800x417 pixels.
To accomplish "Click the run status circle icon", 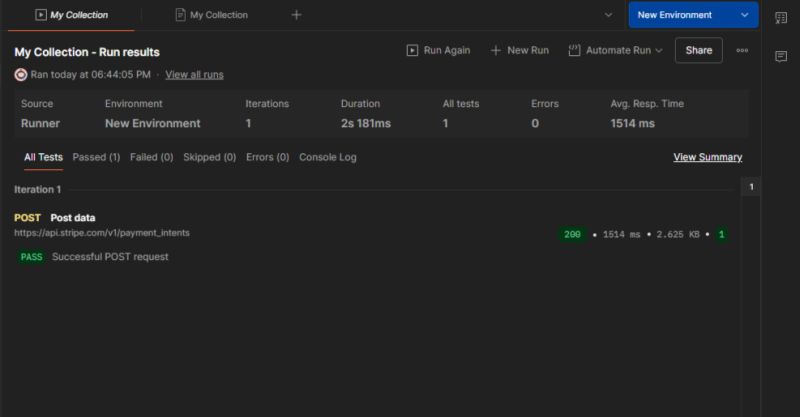I will click(20, 75).
